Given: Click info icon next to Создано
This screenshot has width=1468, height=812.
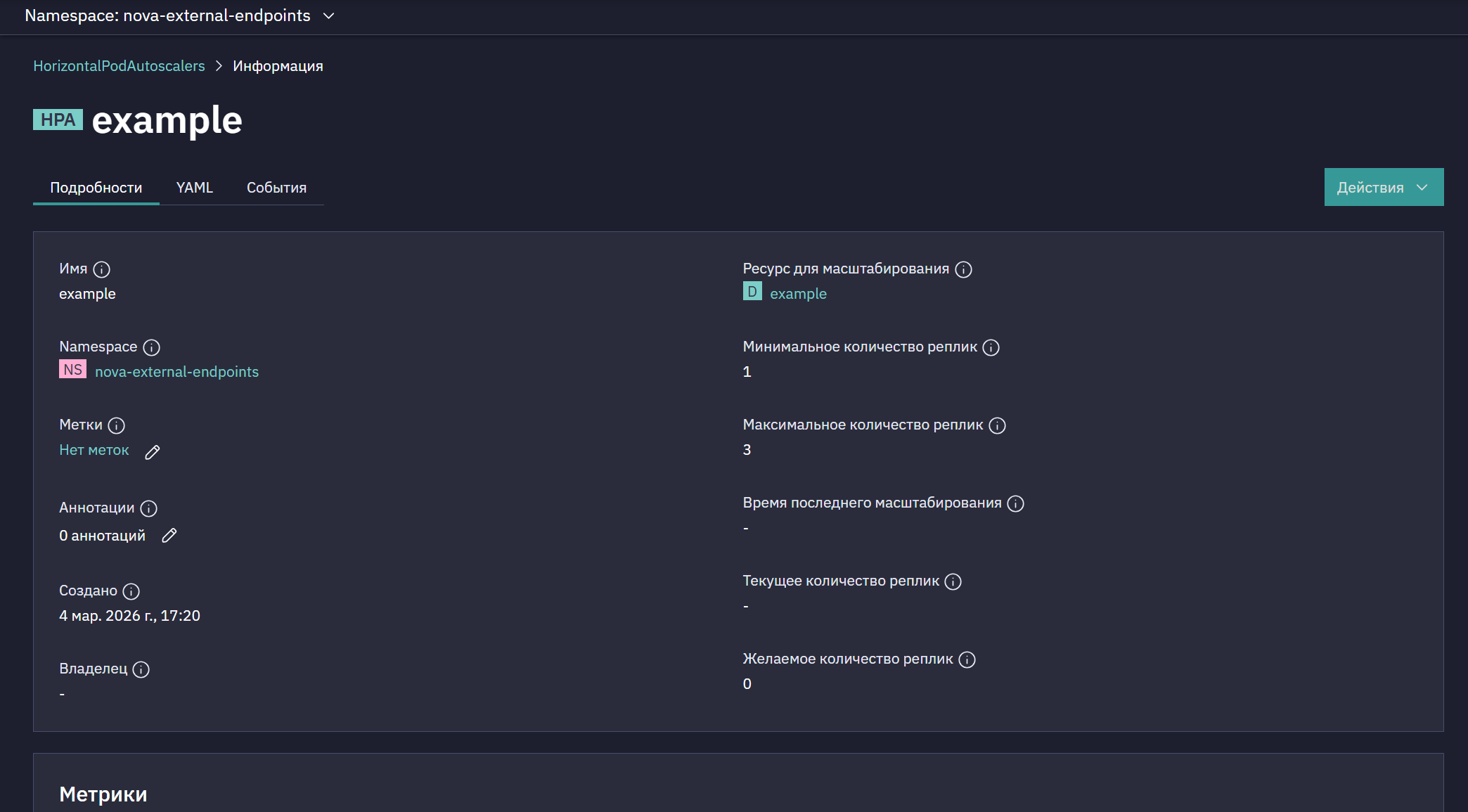Looking at the screenshot, I should tap(131, 591).
